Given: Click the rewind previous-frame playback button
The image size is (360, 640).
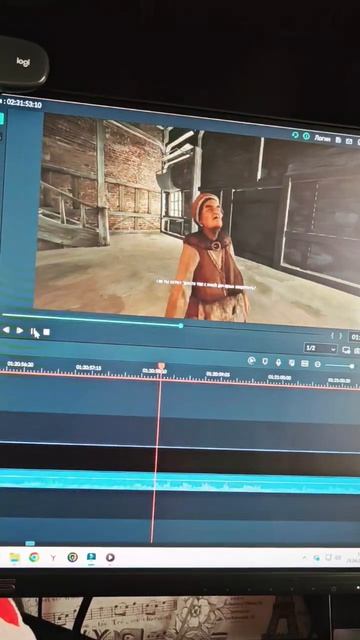Looking at the screenshot, I should coord(6,330).
